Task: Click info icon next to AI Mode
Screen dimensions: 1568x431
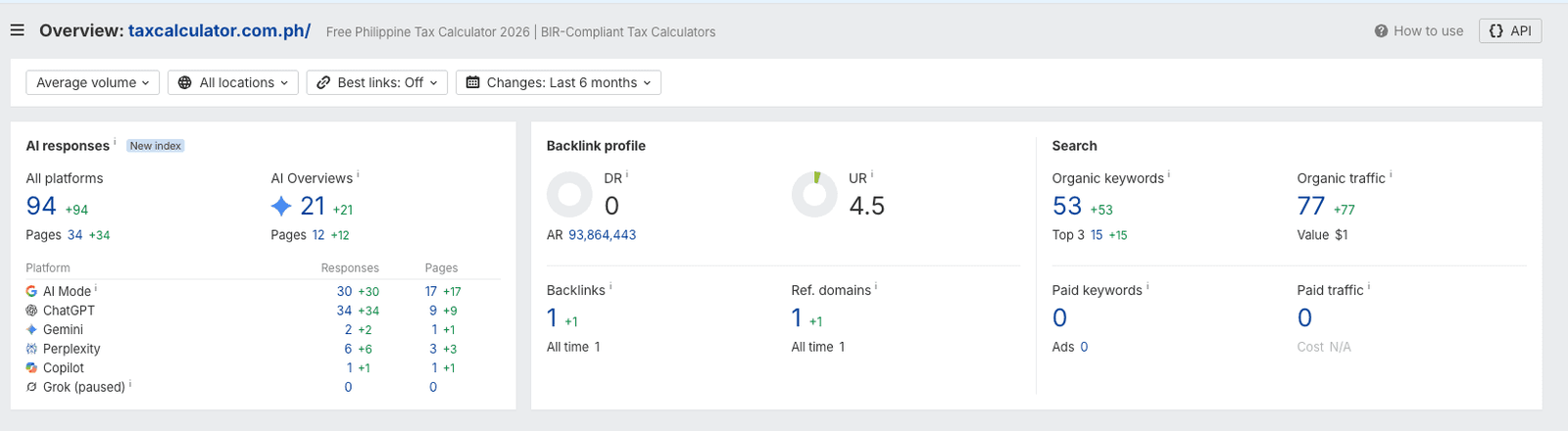Action: (x=96, y=288)
